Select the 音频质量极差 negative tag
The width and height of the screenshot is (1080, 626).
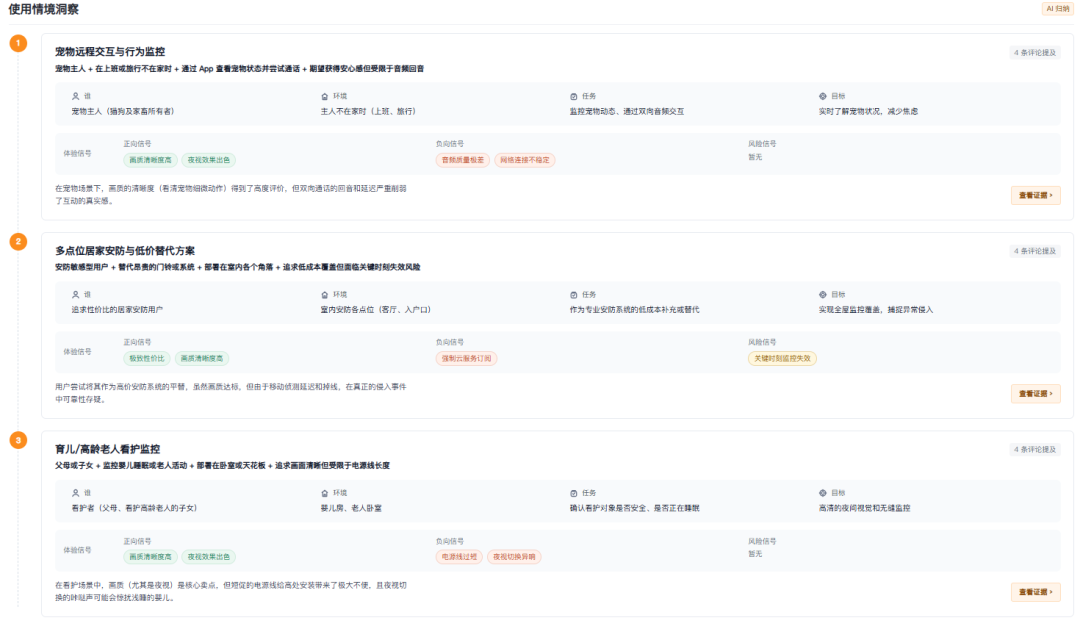point(463,160)
